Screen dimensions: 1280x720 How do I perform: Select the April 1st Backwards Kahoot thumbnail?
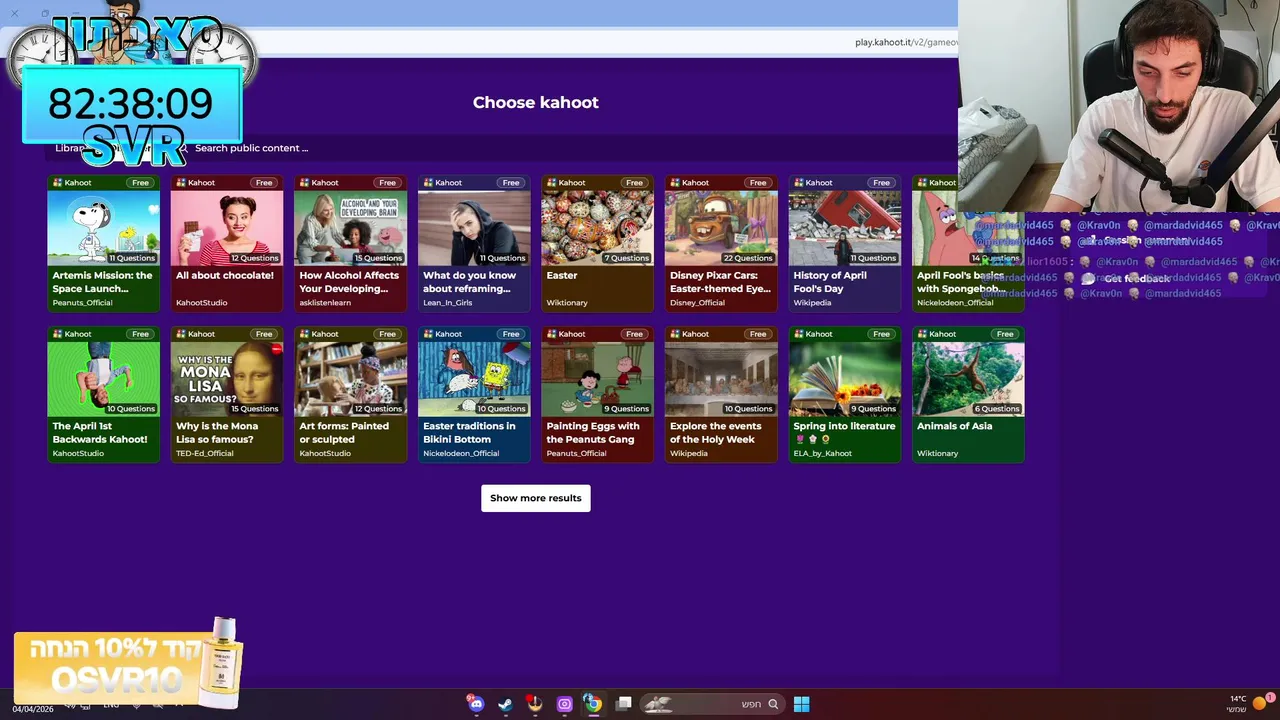pyautogui.click(x=103, y=379)
